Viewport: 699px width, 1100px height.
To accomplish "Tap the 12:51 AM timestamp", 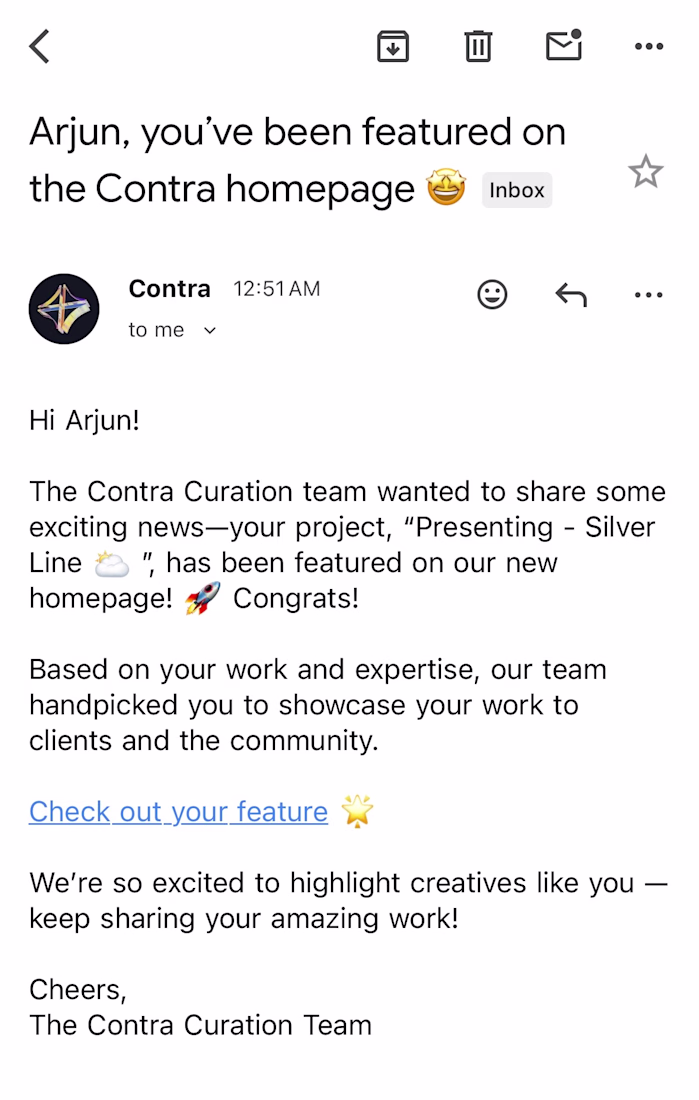I will [x=277, y=288].
